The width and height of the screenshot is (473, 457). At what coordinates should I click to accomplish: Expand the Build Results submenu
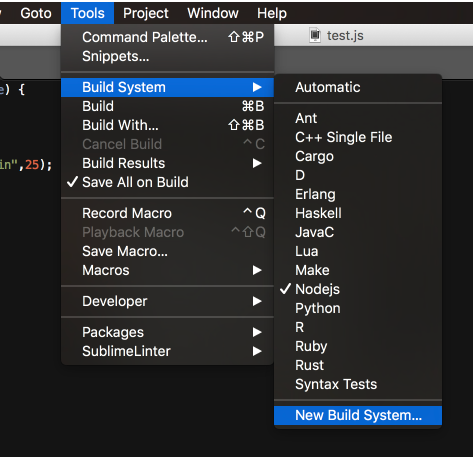coord(167,163)
